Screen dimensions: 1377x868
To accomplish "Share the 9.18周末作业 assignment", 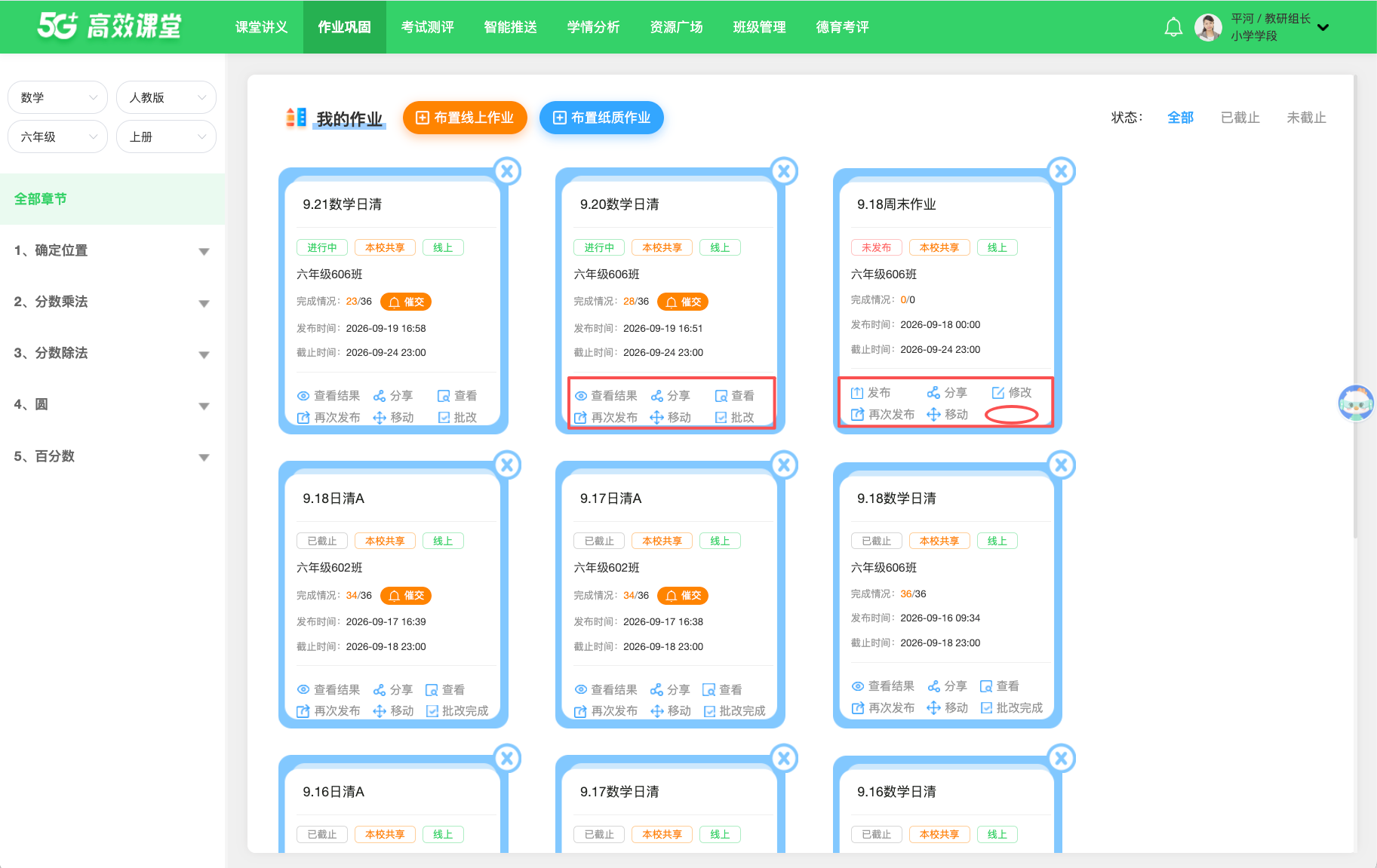I will [x=947, y=393].
